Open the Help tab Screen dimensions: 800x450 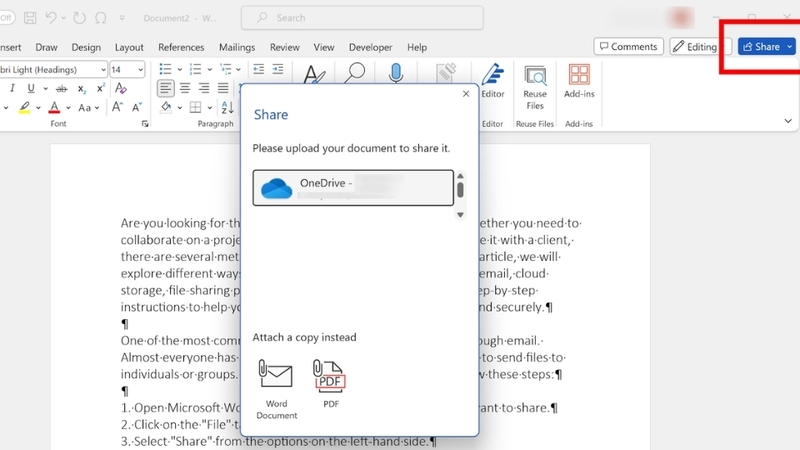pyautogui.click(x=417, y=47)
